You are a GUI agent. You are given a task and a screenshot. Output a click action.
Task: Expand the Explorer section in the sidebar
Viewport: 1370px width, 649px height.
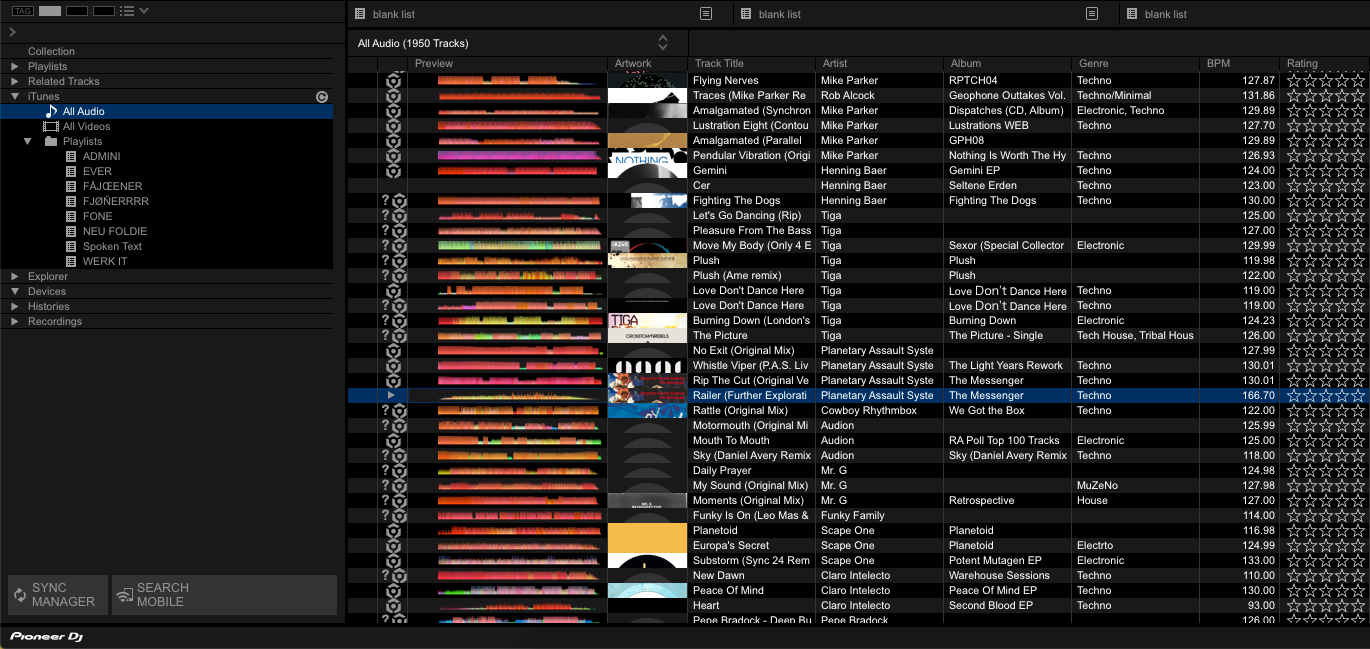[x=13, y=276]
